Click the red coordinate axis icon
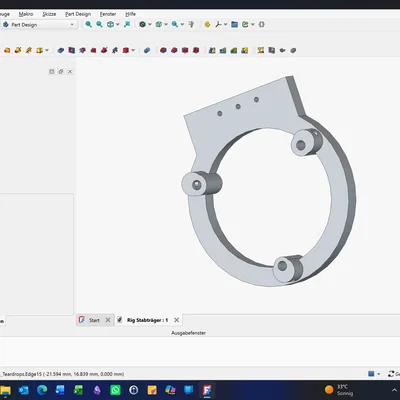Screen dimensions: 400x400 (x=218, y=24)
